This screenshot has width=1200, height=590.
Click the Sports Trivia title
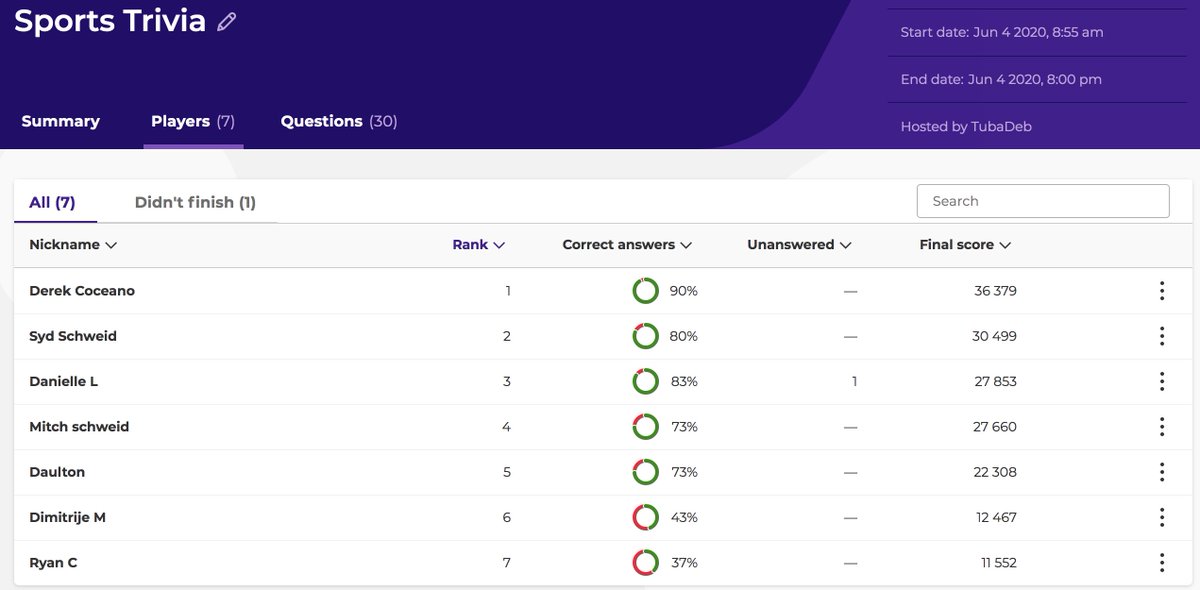tap(110, 20)
